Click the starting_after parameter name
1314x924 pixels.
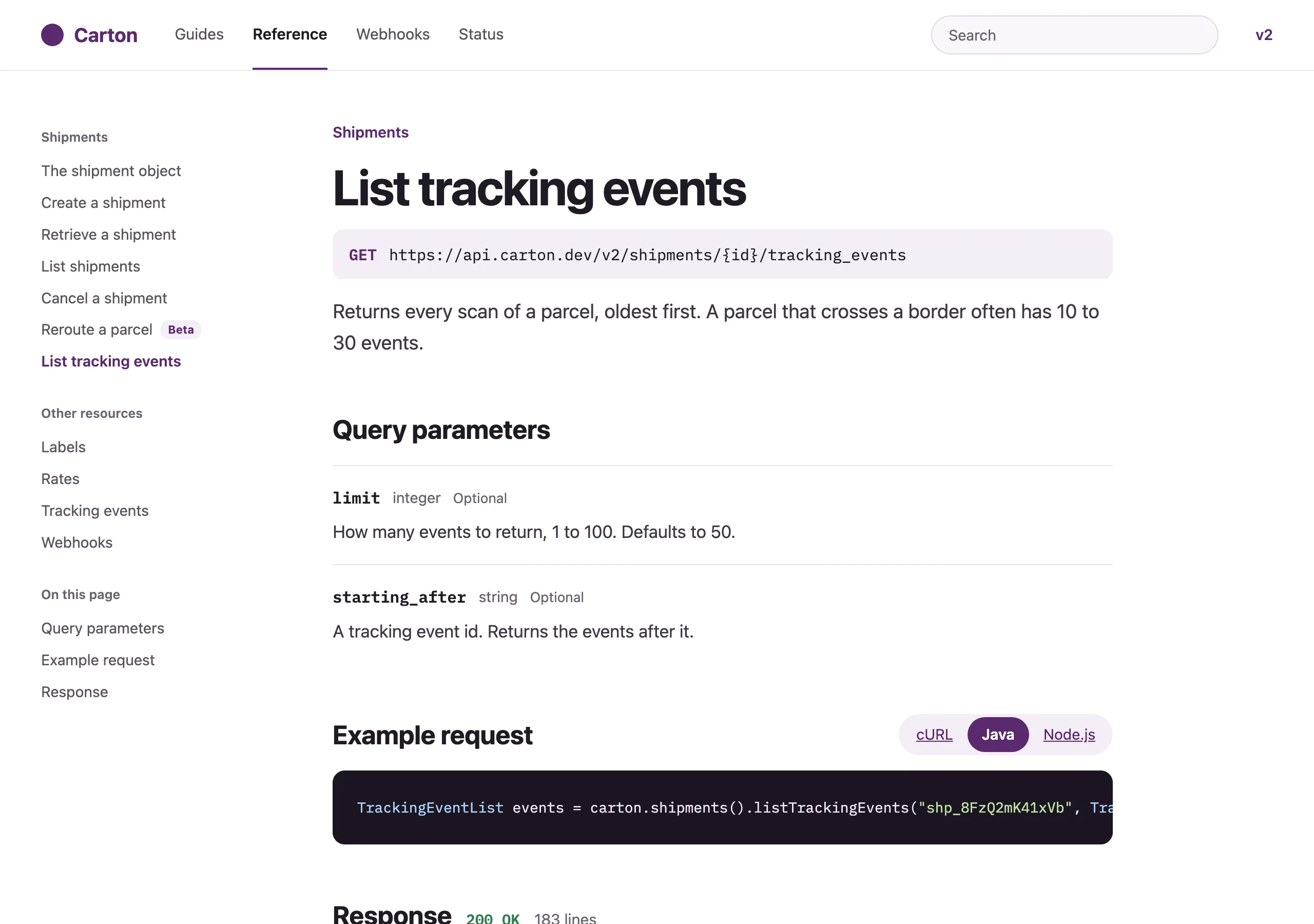tap(399, 597)
